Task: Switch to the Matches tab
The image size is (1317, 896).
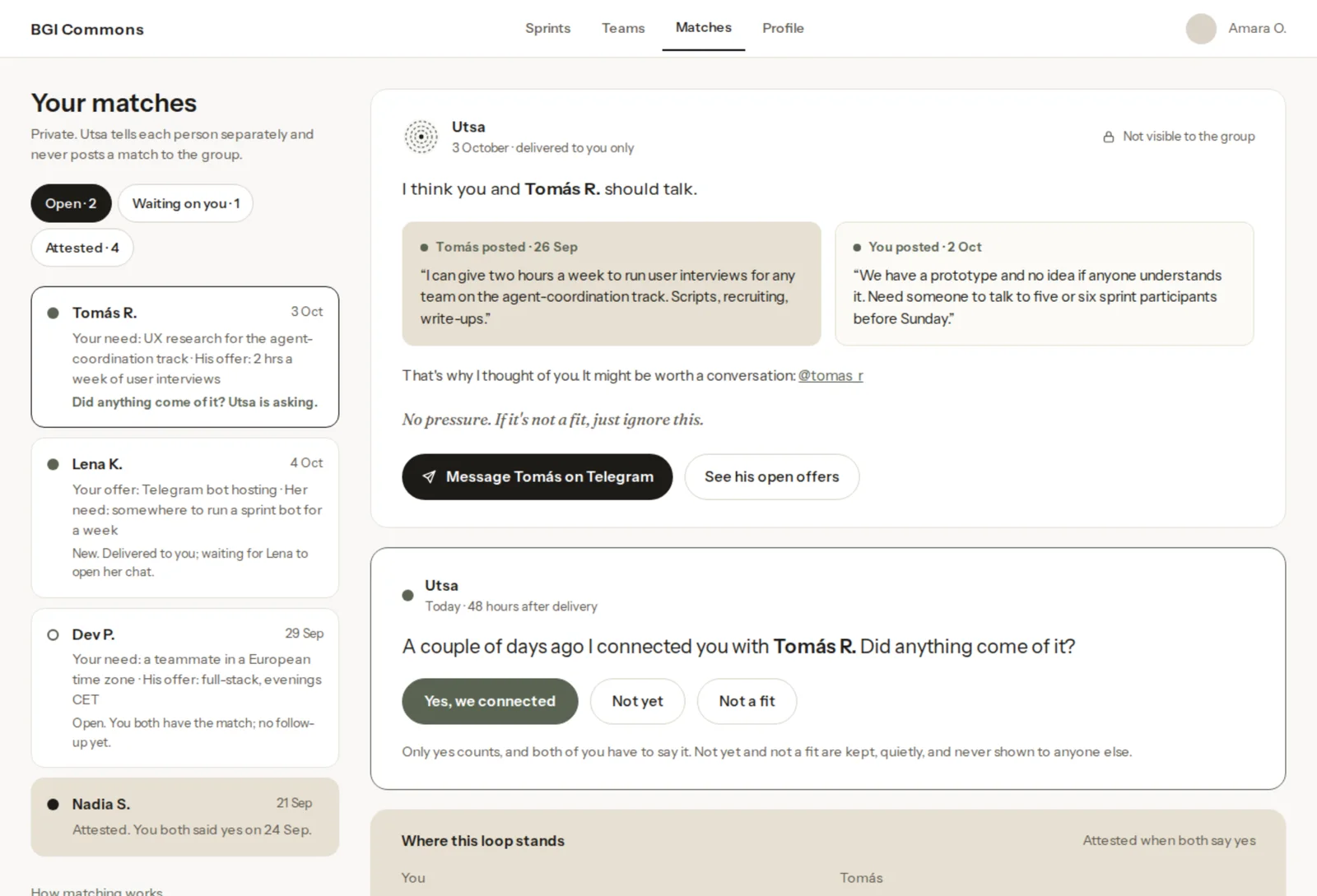Action: click(704, 28)
